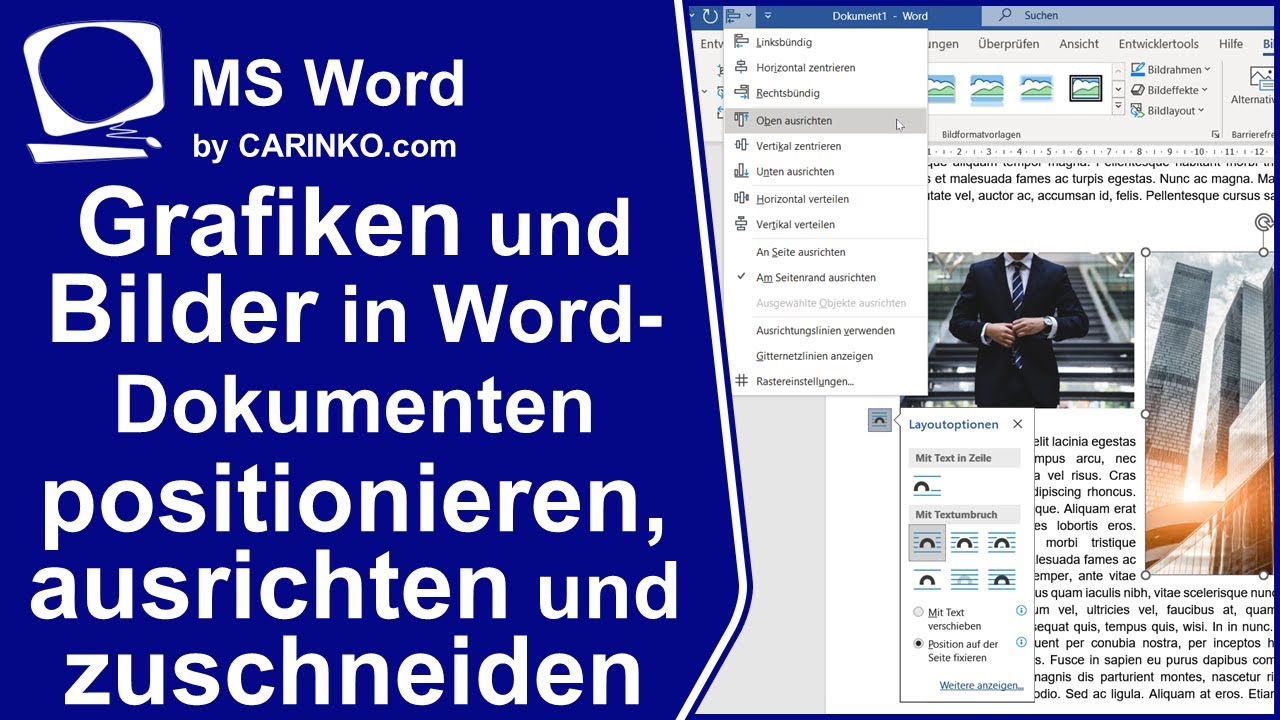The image size is (1280, 720).
Task: Click info icon next to Position auf der Seite
Action: (1021, 642)
